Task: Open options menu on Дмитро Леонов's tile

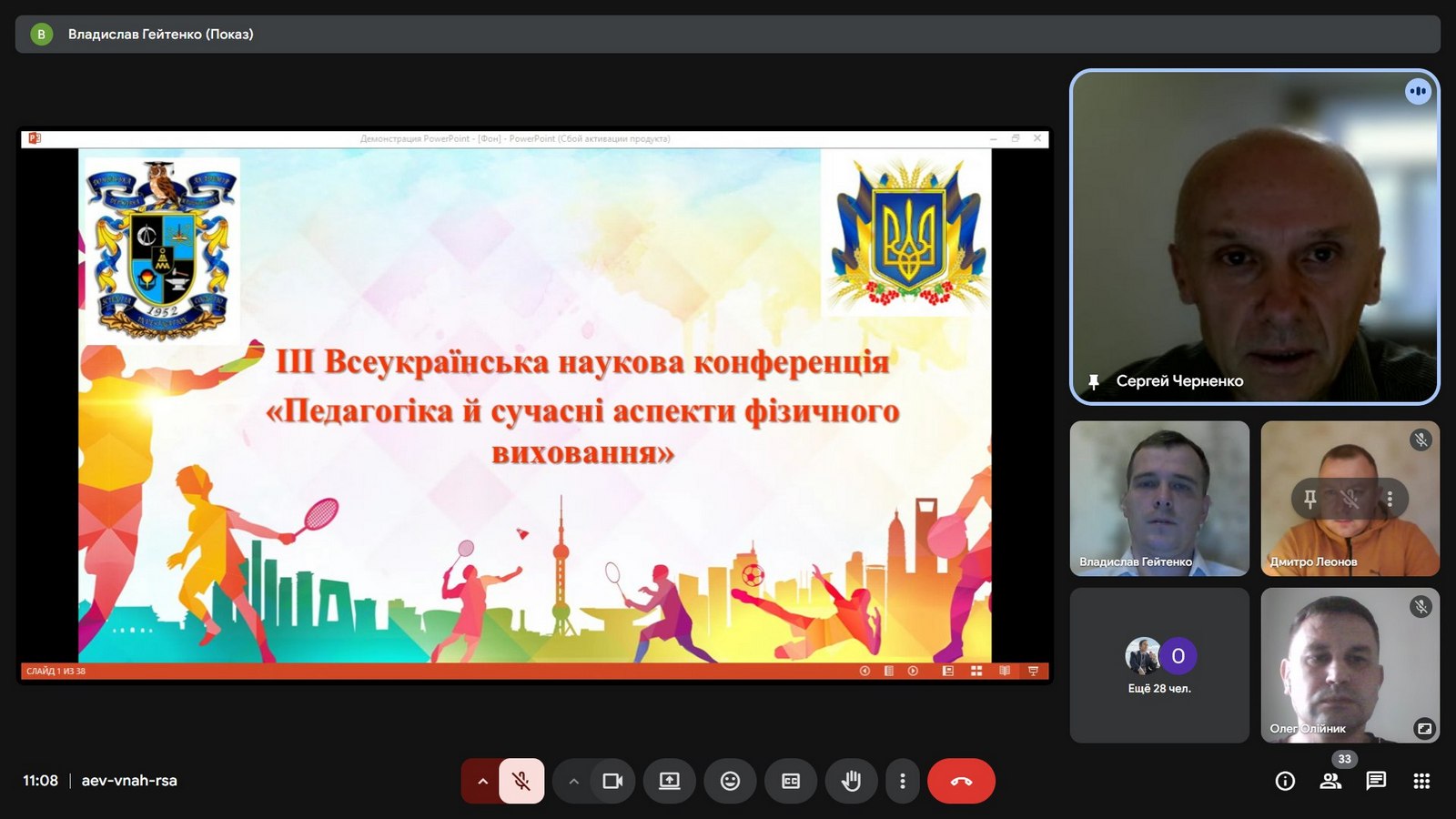Action: (1390, 499)
